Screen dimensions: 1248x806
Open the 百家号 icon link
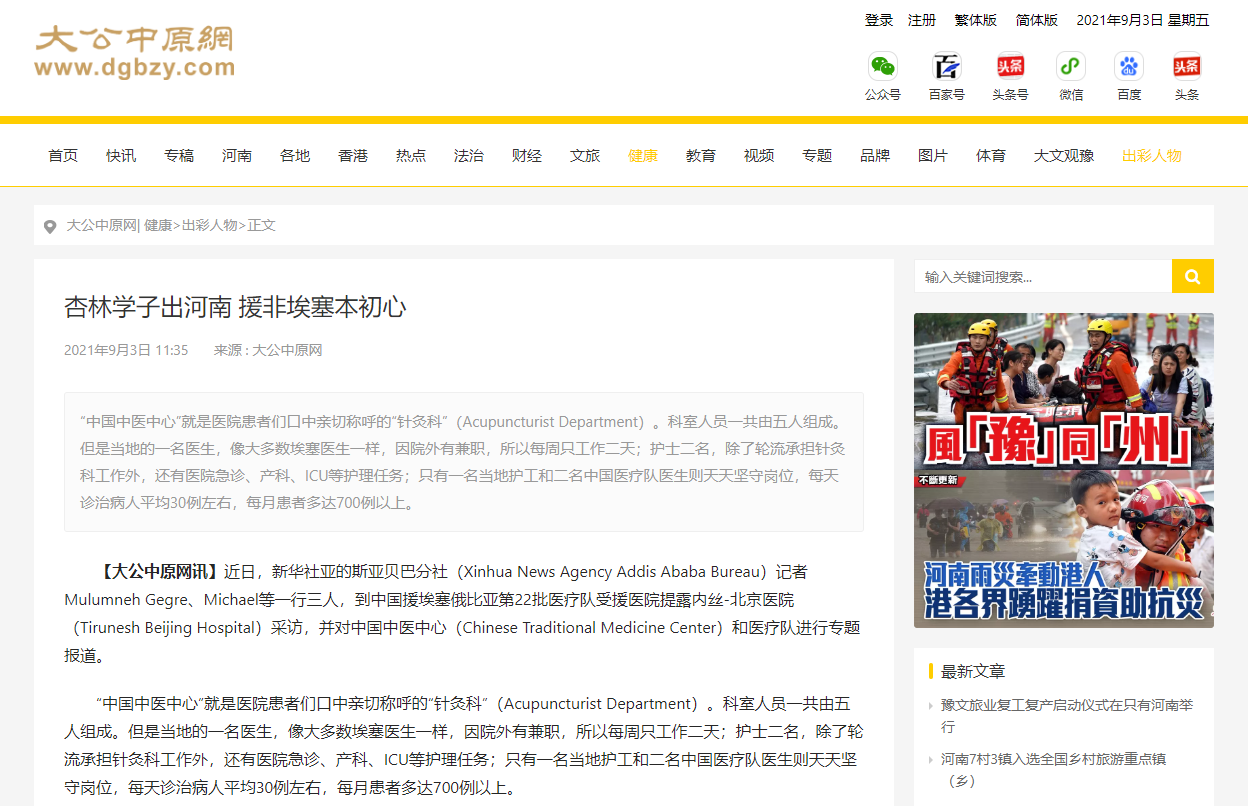(946, 67)
